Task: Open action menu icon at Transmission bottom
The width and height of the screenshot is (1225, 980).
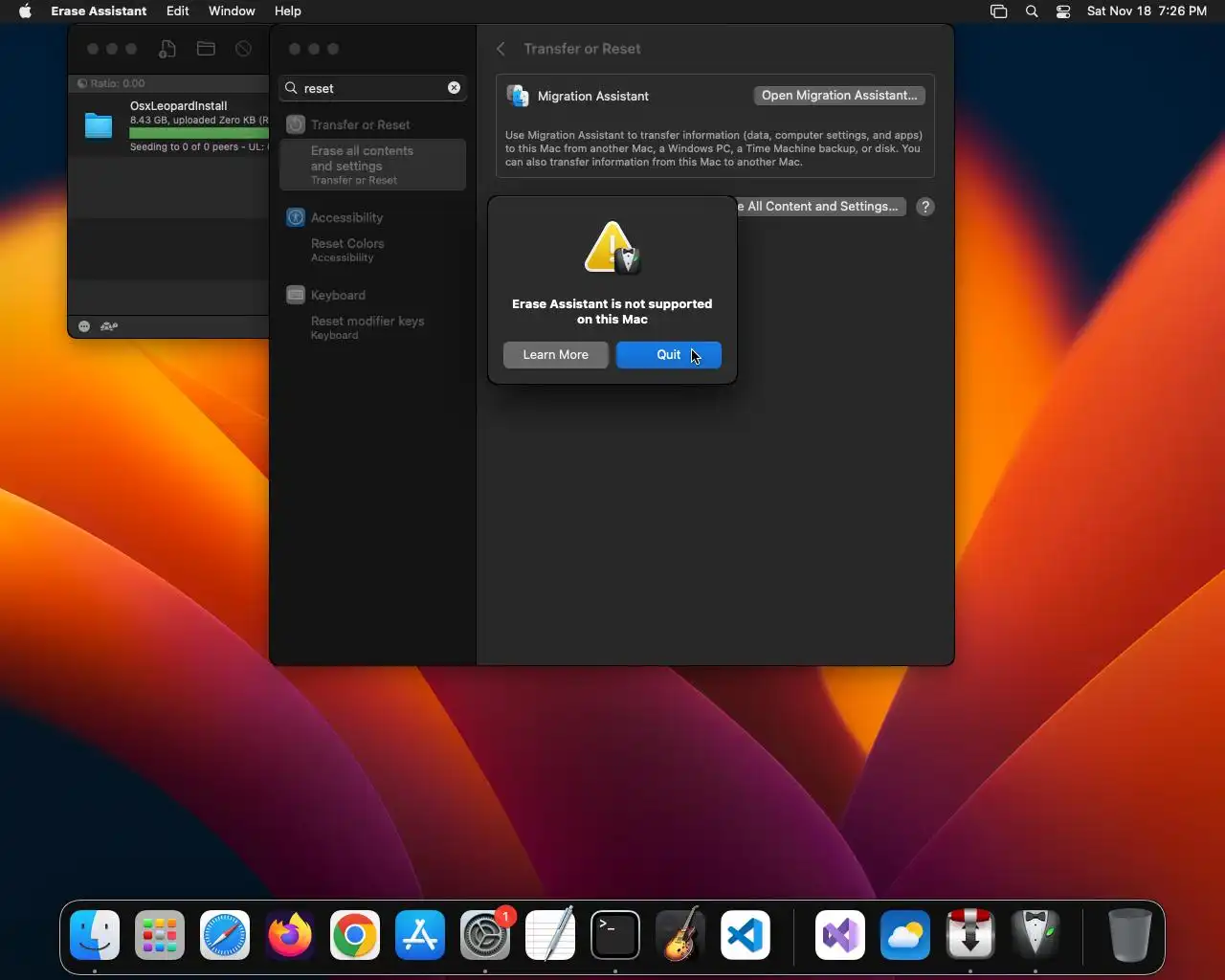Action: point(84,326)
